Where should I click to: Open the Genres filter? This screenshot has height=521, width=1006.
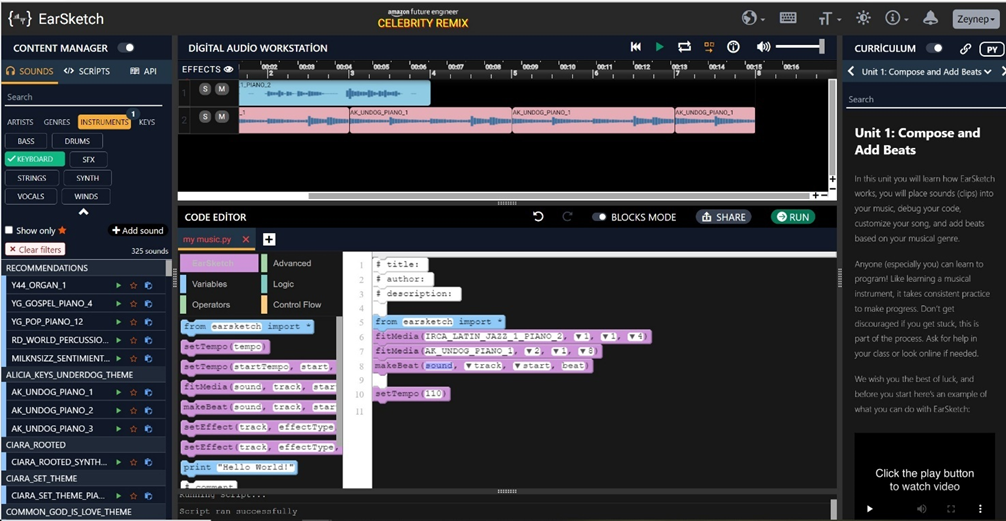(57, 122)
